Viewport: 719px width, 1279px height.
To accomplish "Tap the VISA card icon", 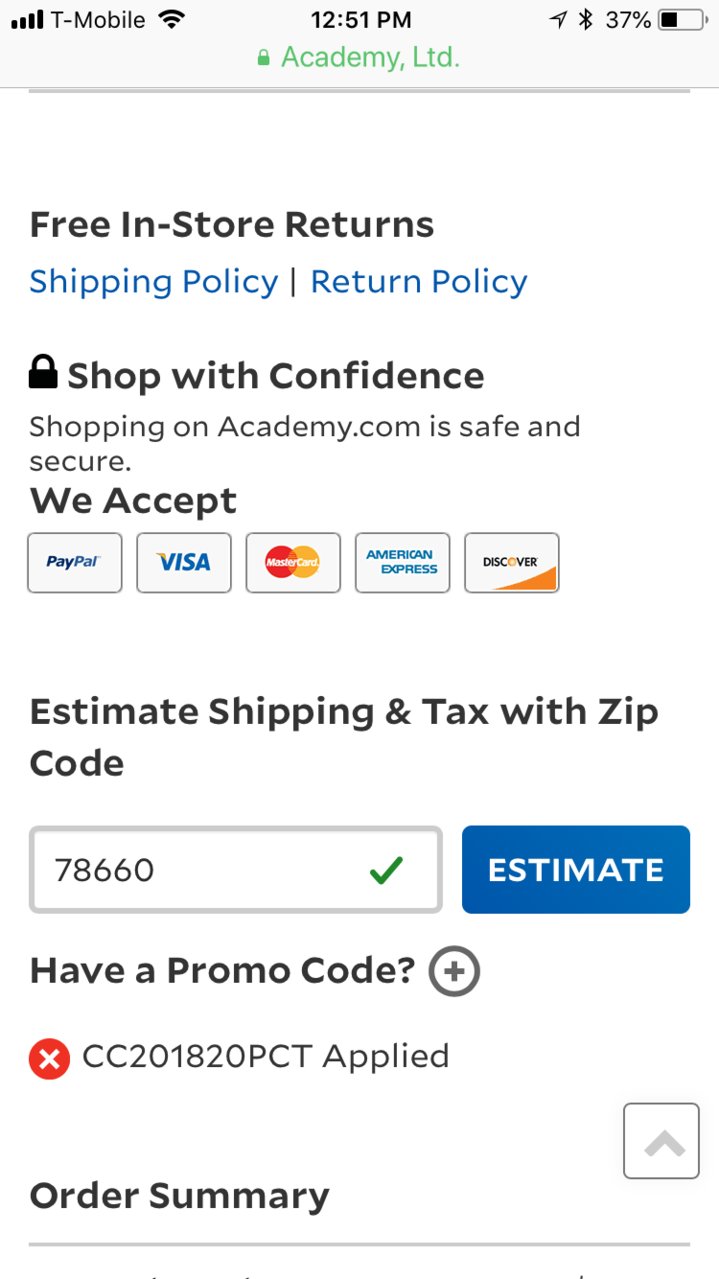I will [x=184, y=562].
